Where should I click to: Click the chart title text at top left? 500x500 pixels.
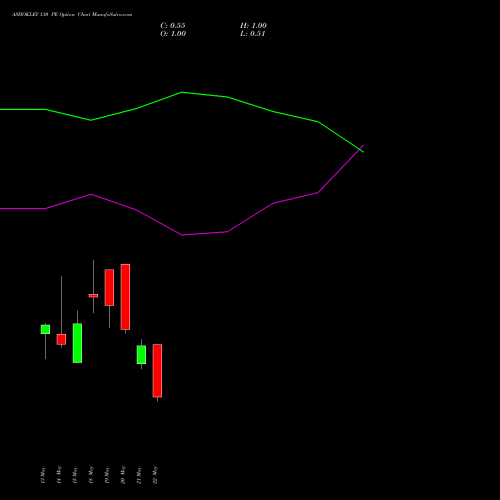72,15
